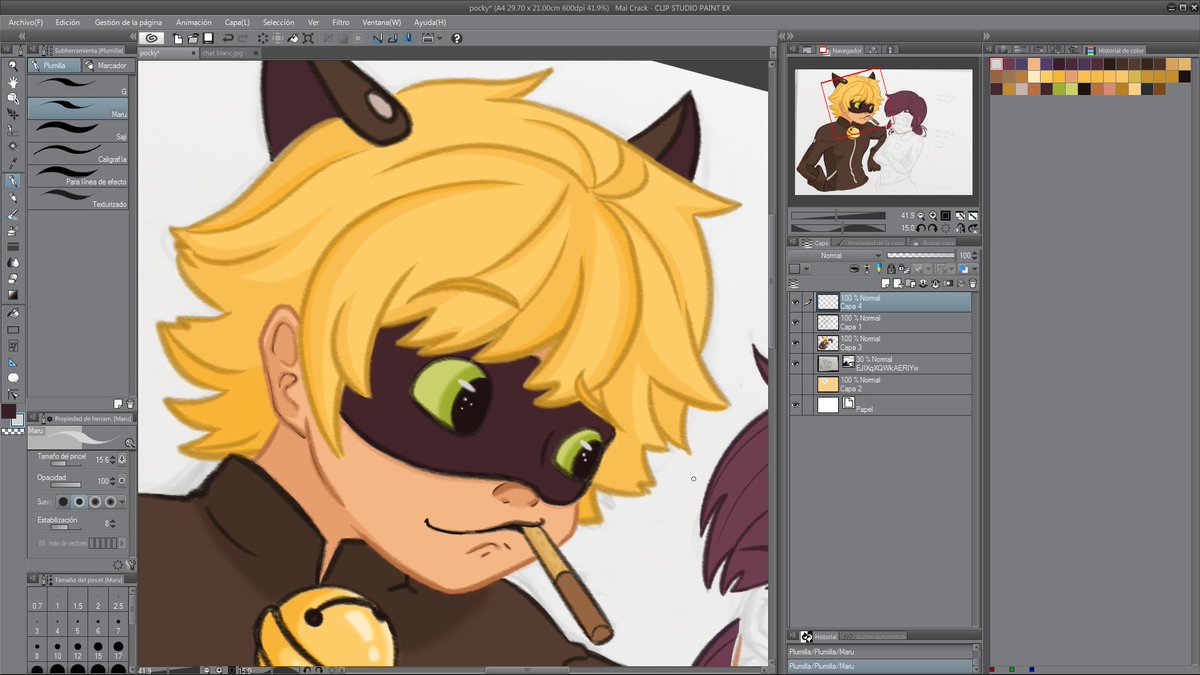Open the Filtro menu
The height and width of the screenshot is (675, 1200).
pyautogui.click(x=341, y=21)
